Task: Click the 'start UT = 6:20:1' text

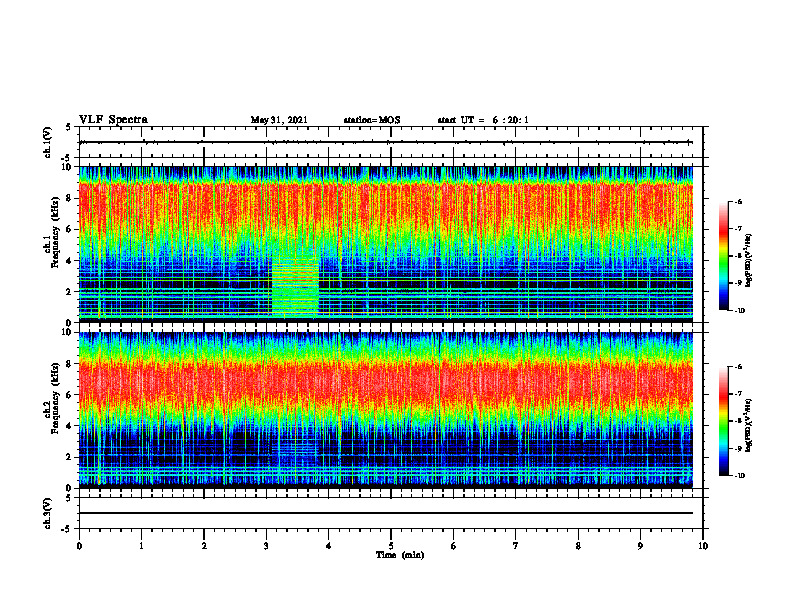Action: tap(483, 120)
